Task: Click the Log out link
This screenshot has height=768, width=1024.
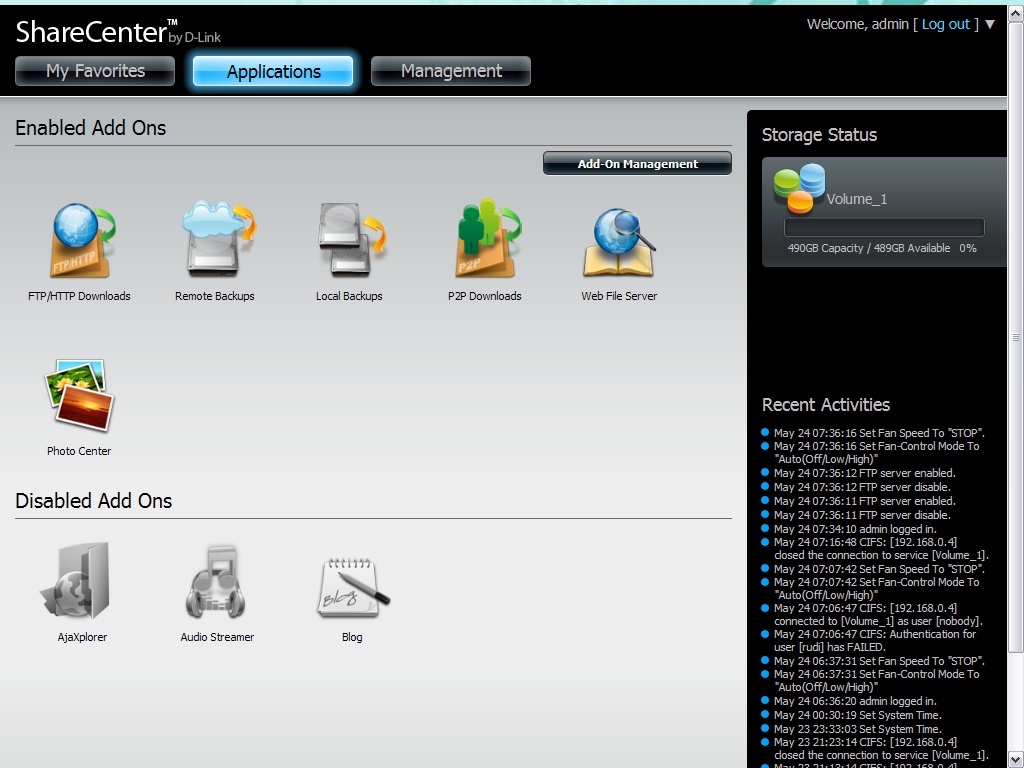Action: coord(946,24)
